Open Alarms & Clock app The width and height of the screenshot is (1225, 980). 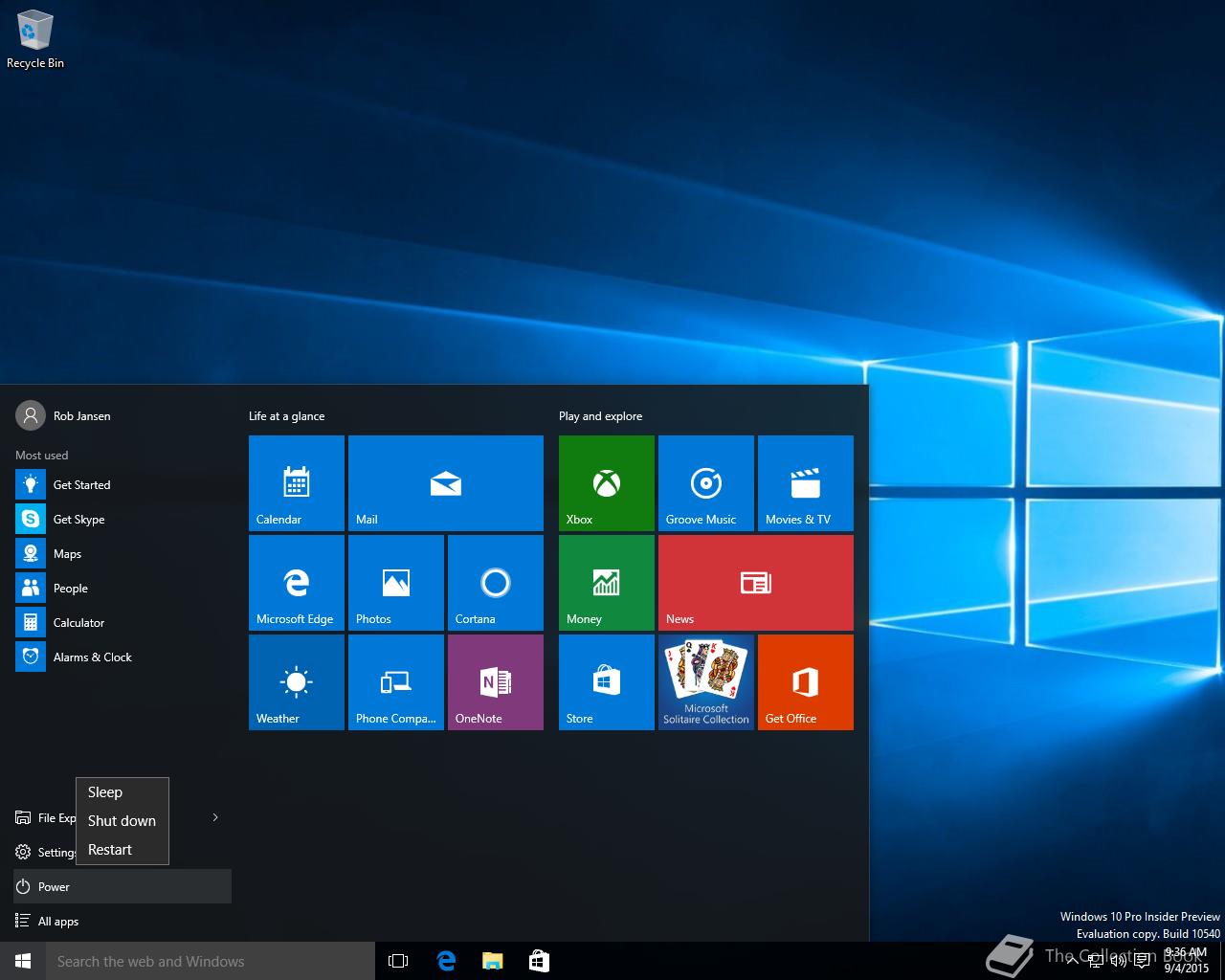coord(122,657)
